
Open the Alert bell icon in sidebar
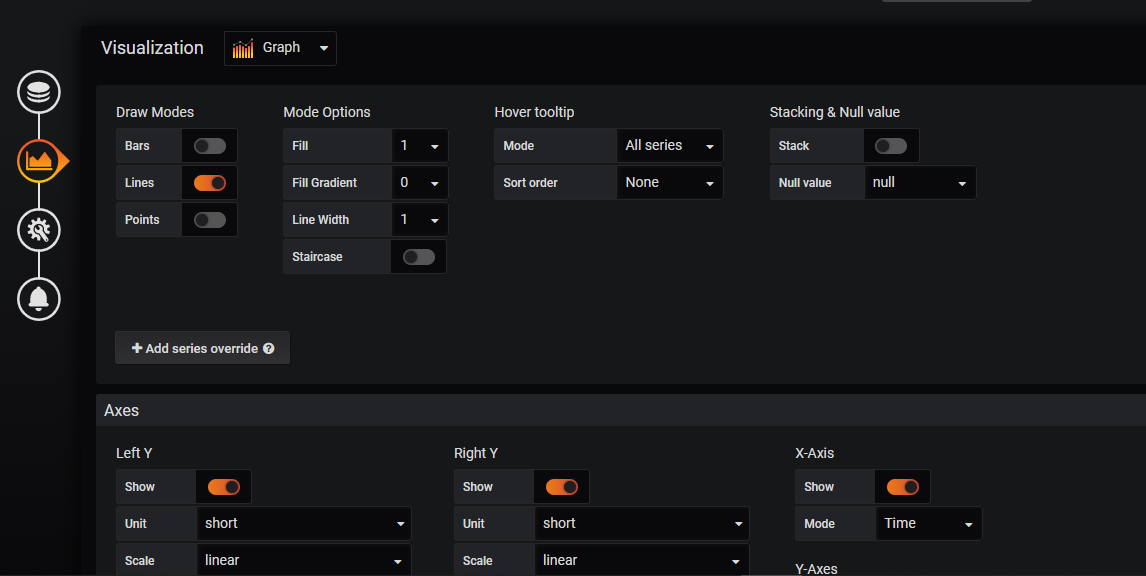coord(39,298)
